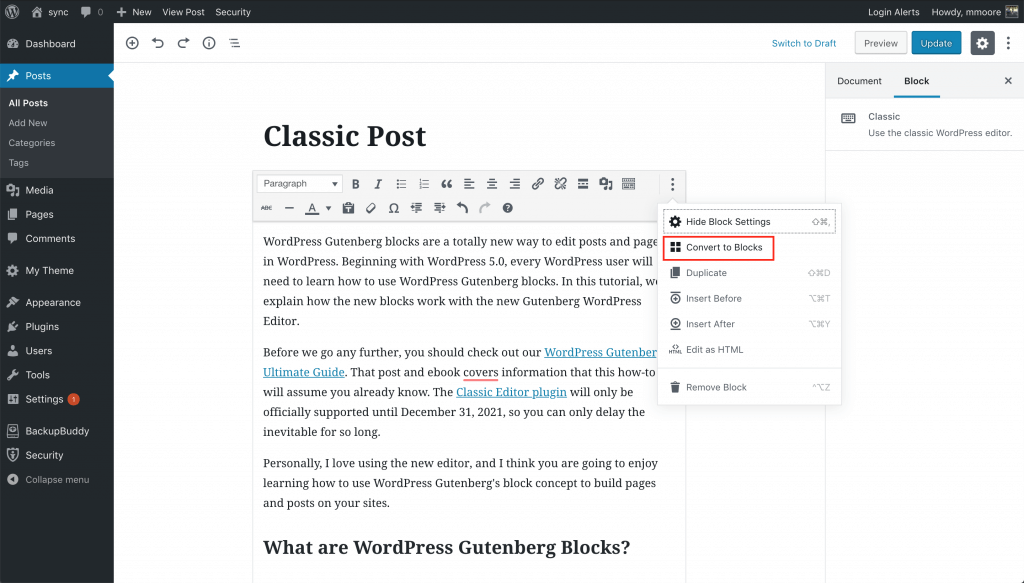Open the editor's more tools menu
The image size is (1024, 583).
(x=1008, y=43)
